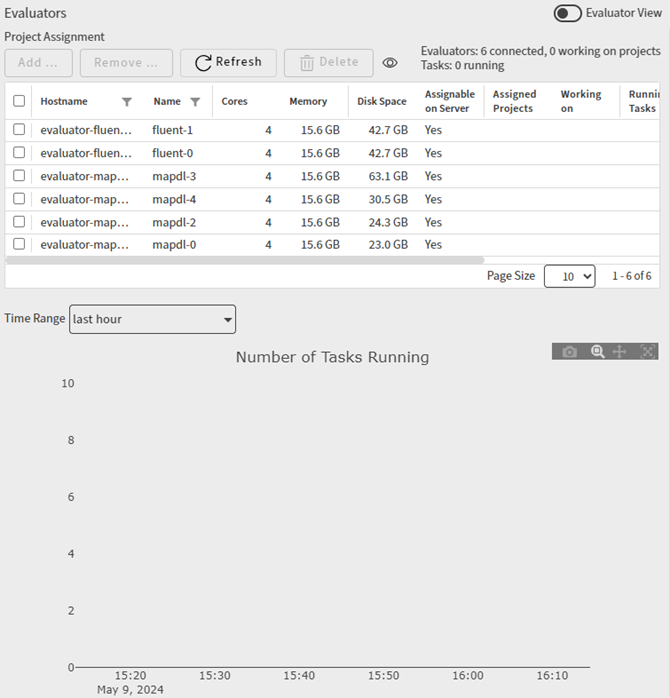This screenshot has height=698, width=670.
Task: Click the Refresh button
Action: tap(228, 63)
